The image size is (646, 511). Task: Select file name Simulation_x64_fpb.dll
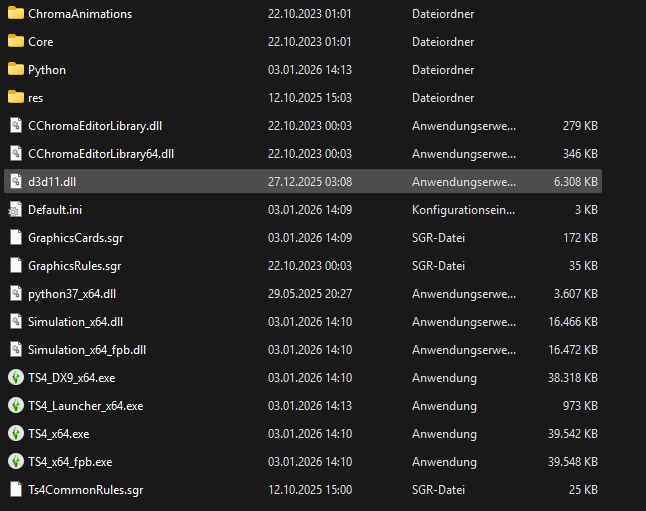coord(87,350)
